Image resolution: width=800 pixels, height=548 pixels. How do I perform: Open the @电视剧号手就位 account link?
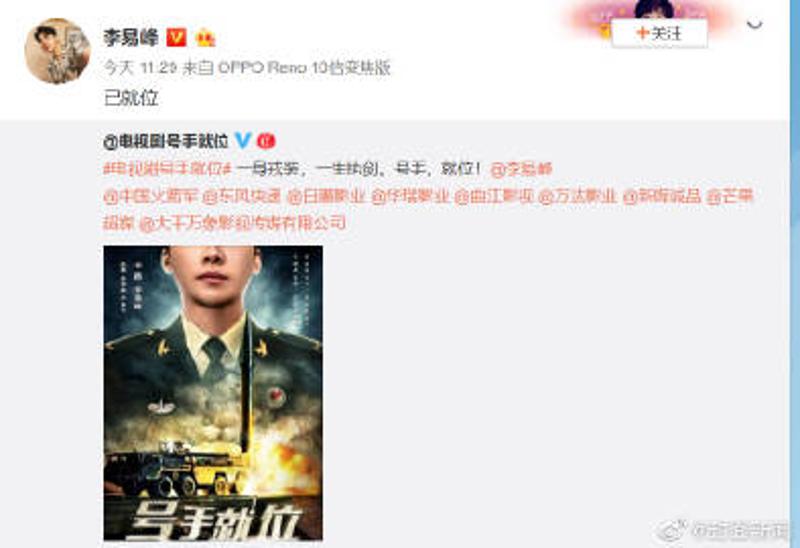(166, 141)
